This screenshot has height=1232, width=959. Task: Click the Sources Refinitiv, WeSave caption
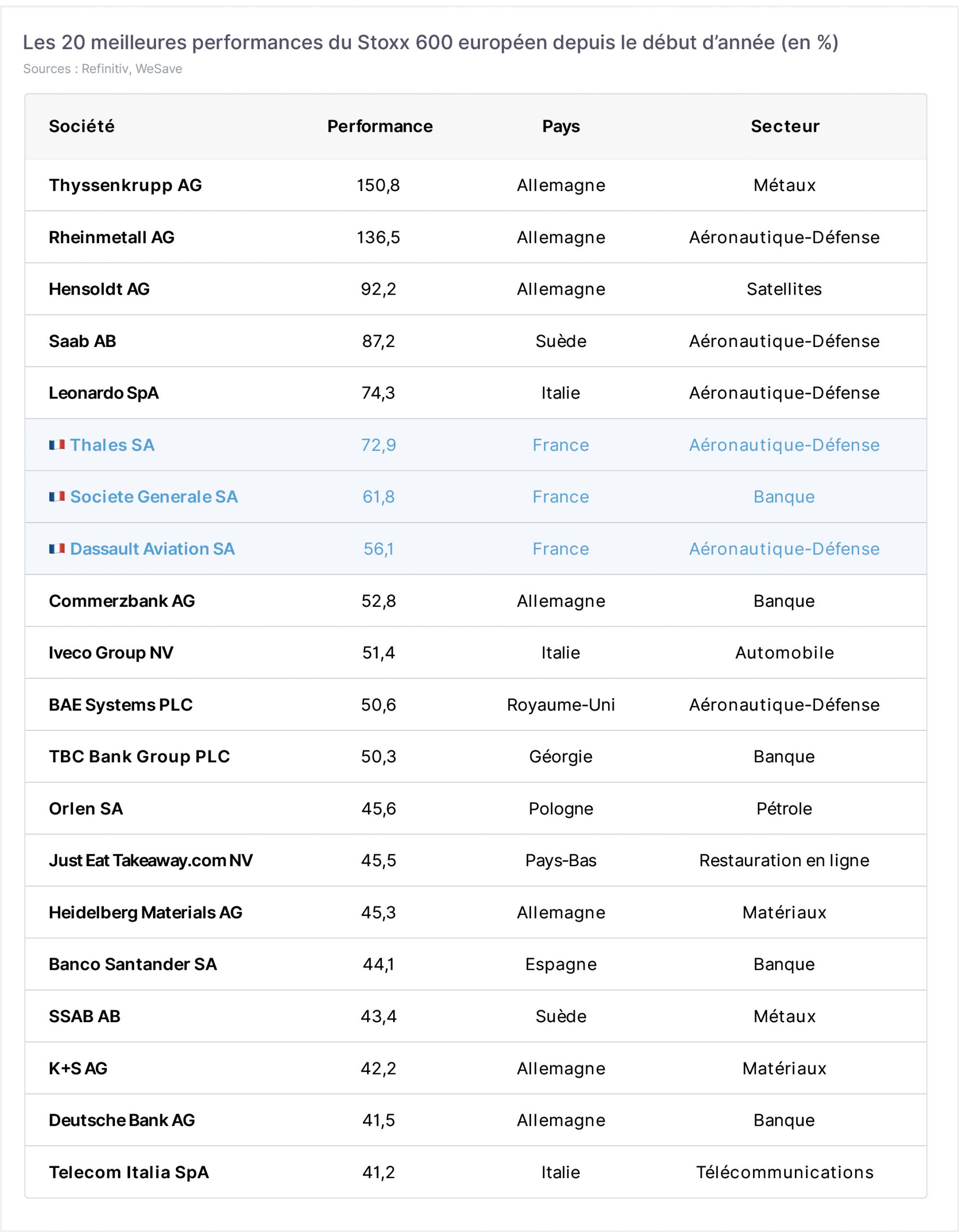[x=102, y=69]
